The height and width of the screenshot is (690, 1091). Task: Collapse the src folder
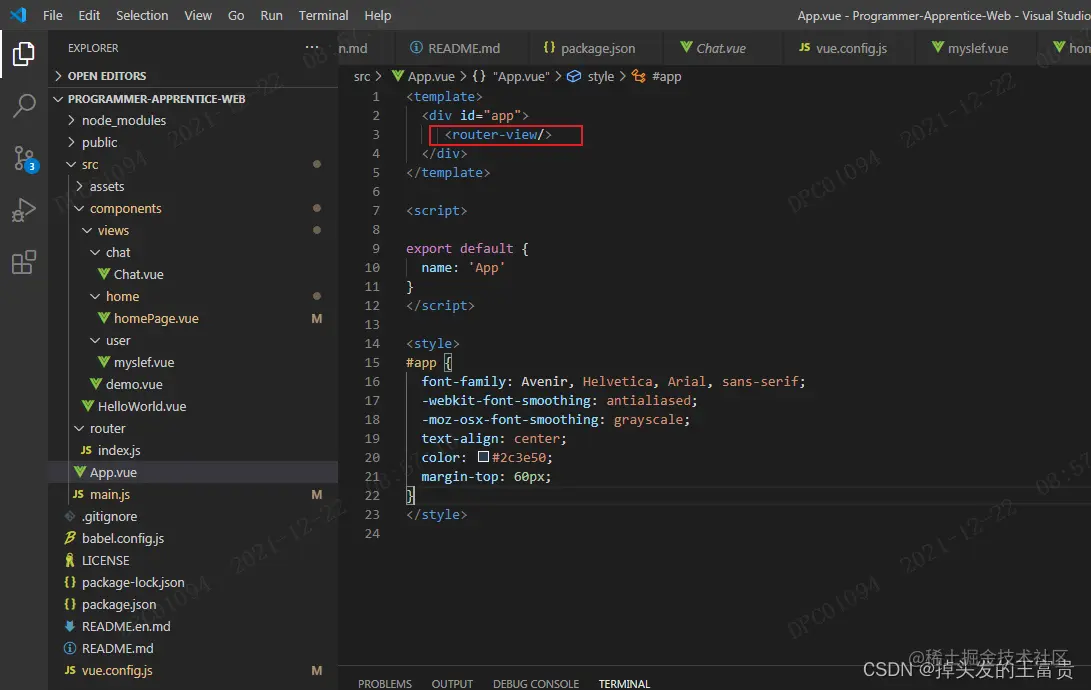(x=71, y=164)
